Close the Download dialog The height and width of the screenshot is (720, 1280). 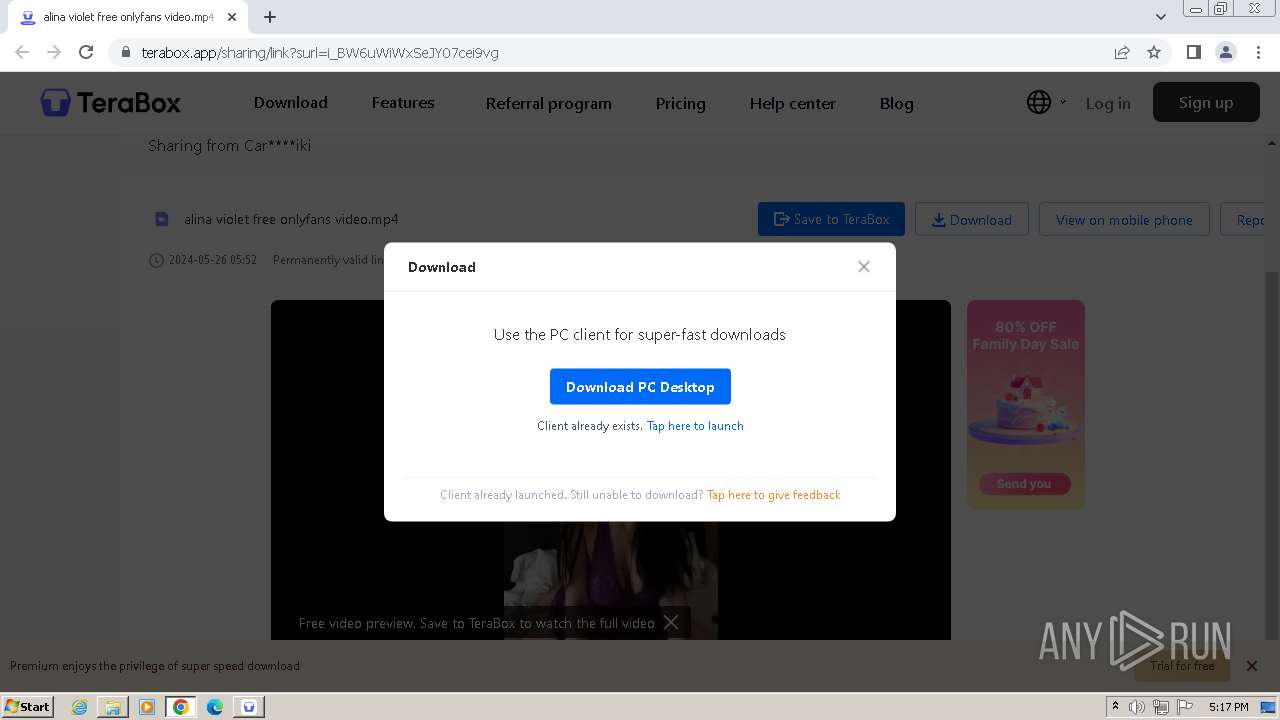pyautogui.click(x=864, y=266)
